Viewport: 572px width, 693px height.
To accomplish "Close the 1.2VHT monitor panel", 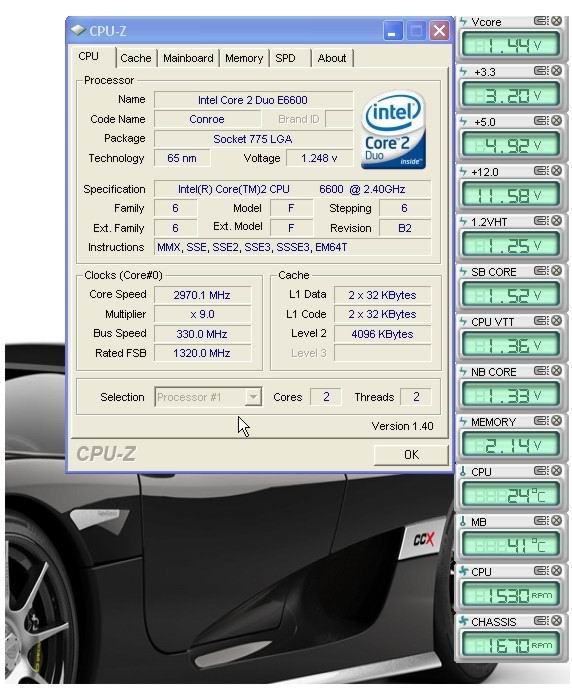I will (x=557, y=221).
